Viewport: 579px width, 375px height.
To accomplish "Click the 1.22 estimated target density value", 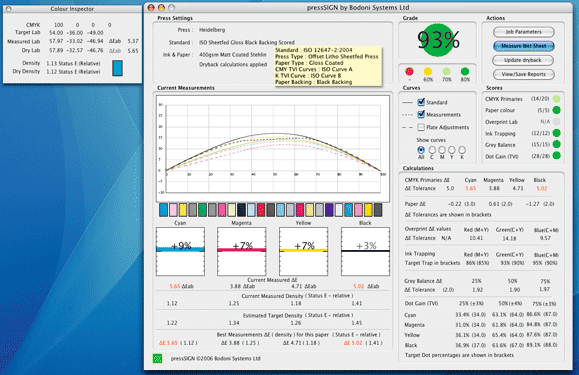I will [x=172, y=323].
